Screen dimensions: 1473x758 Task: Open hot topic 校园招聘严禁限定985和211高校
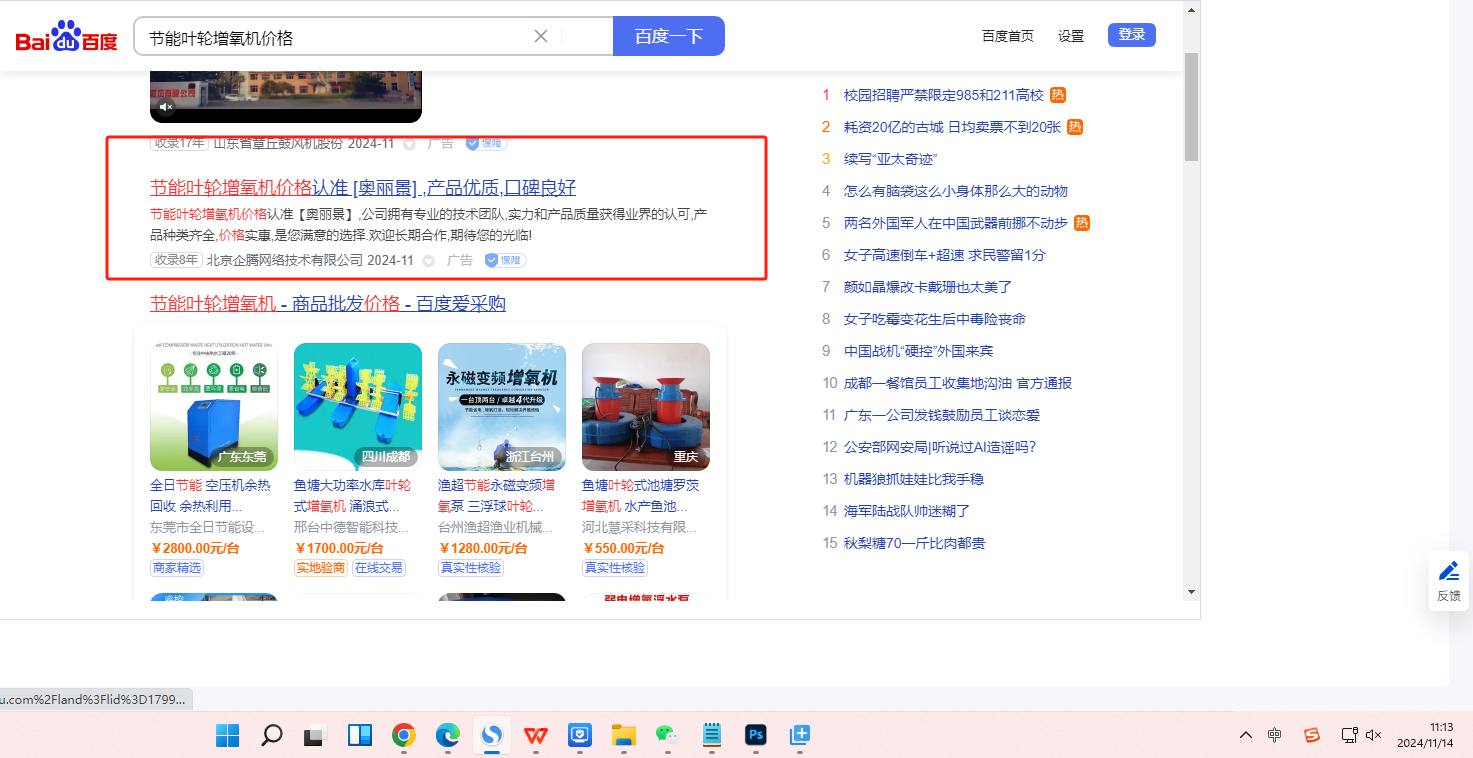(944, 95)
